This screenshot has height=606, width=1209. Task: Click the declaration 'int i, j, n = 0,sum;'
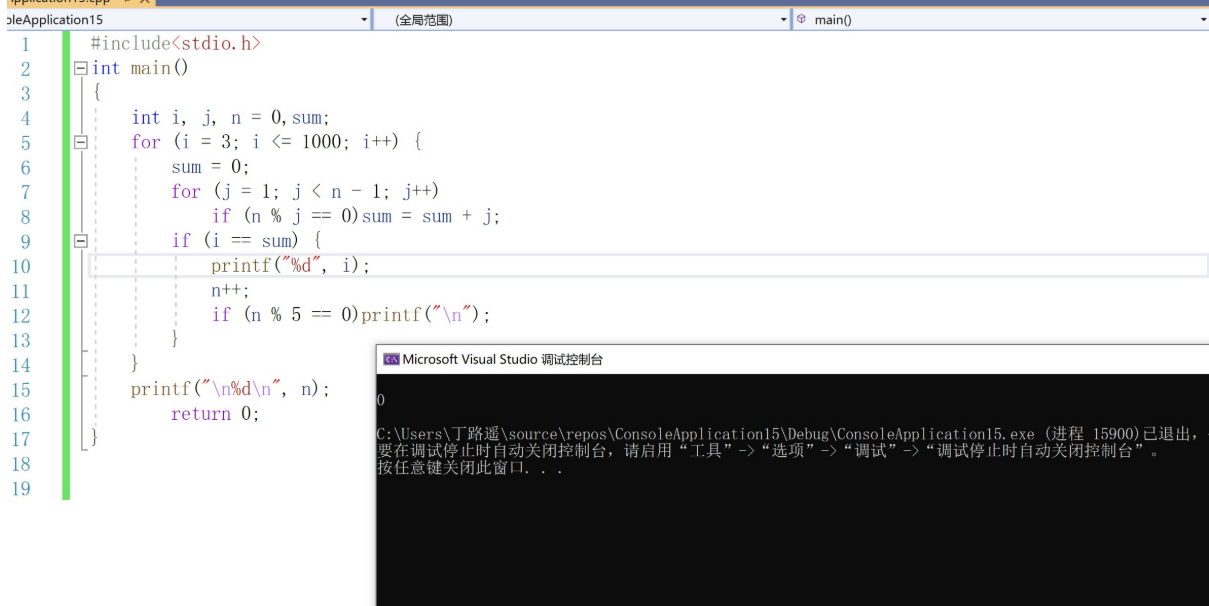[x=230, y=117]
